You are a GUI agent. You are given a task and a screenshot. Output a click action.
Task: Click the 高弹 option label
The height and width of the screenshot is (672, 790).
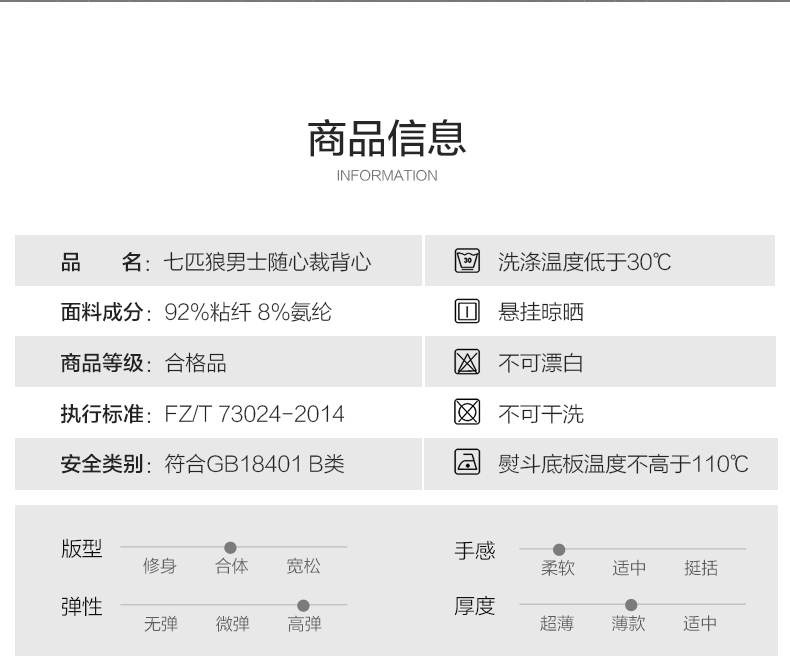pyautogui.click(x=304, y=624)
